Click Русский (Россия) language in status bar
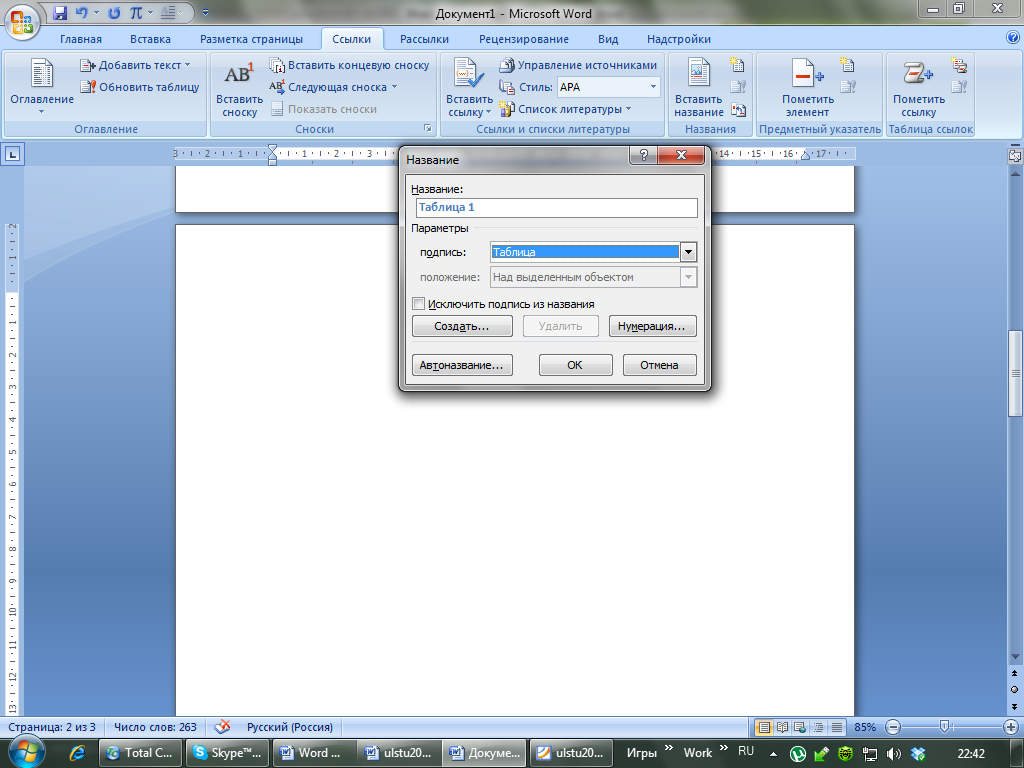The width and height of the screenshot is (1024, 768). pos(289,727)
